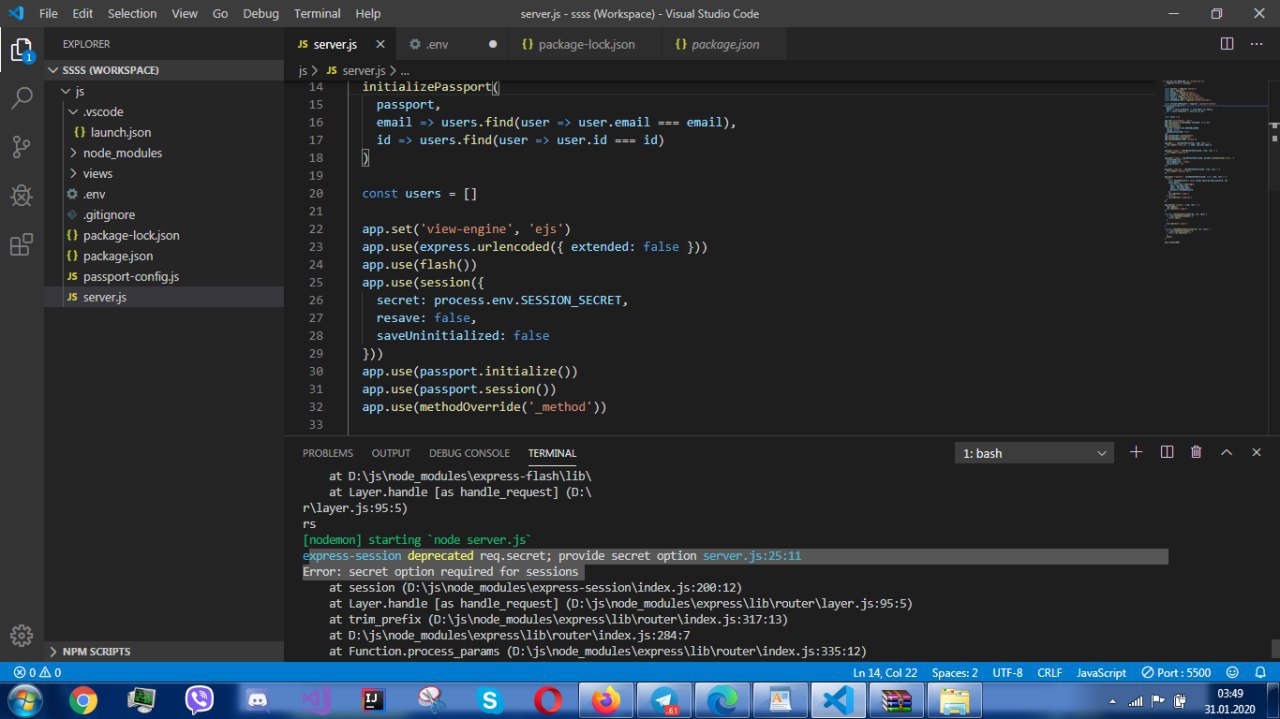
Task: Click Port : 5500 live server indicator
Action: 1177,673
